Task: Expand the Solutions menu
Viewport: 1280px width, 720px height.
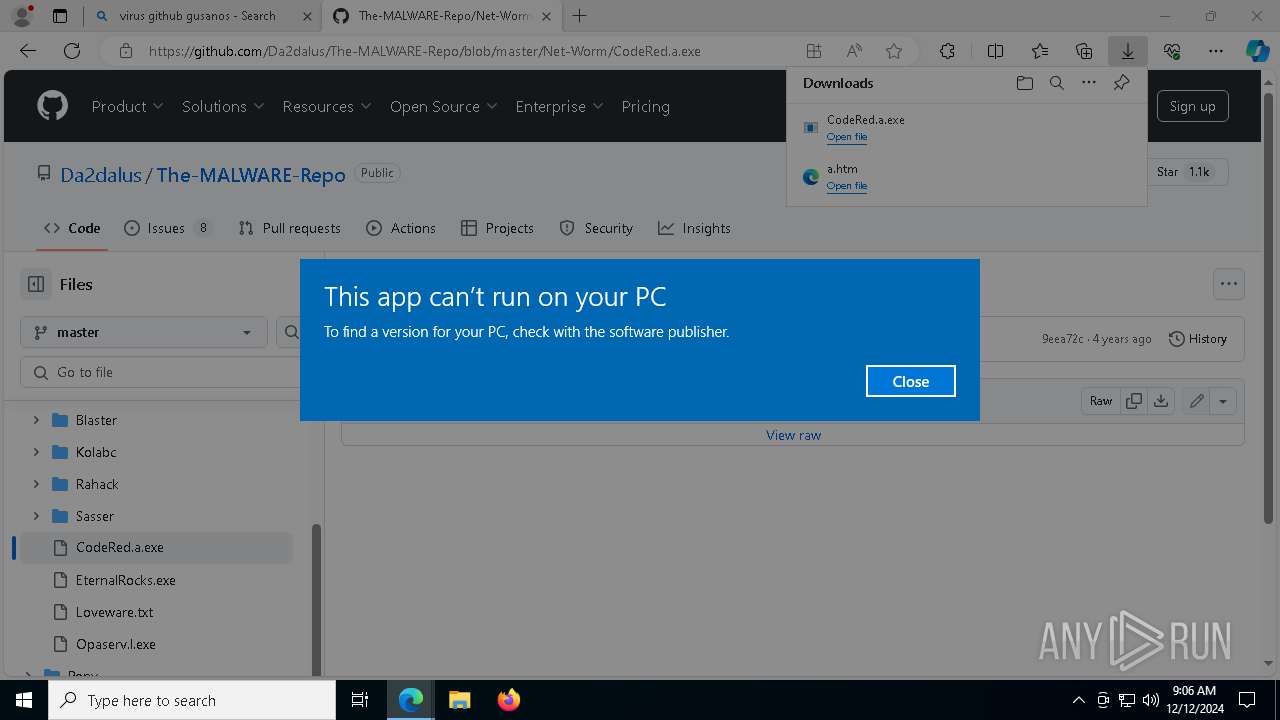Action: point(223,106)
